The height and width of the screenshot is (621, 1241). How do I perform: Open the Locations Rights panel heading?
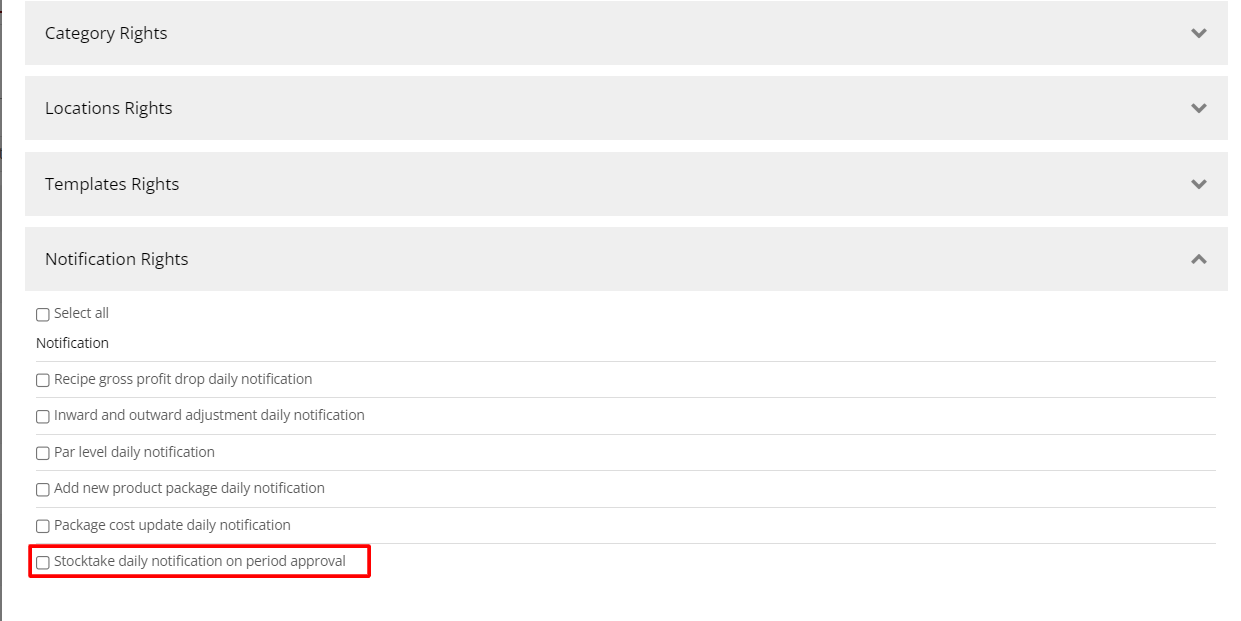click(x=108, y=108)
